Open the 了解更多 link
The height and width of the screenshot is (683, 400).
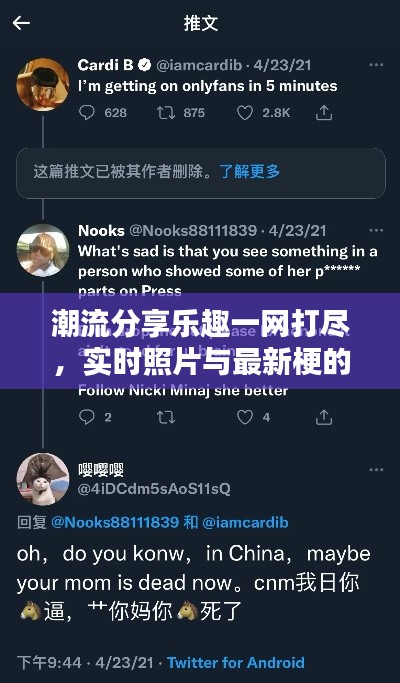[250, 171]
